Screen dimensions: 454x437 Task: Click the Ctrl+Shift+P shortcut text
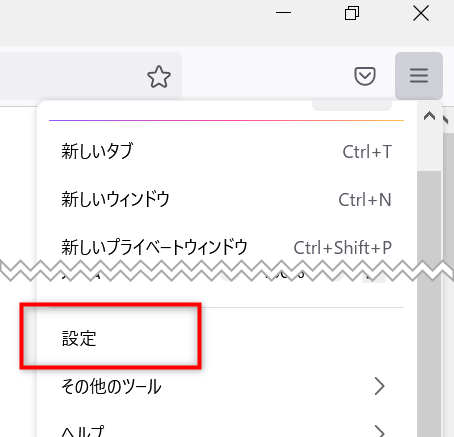pos(342,248)
